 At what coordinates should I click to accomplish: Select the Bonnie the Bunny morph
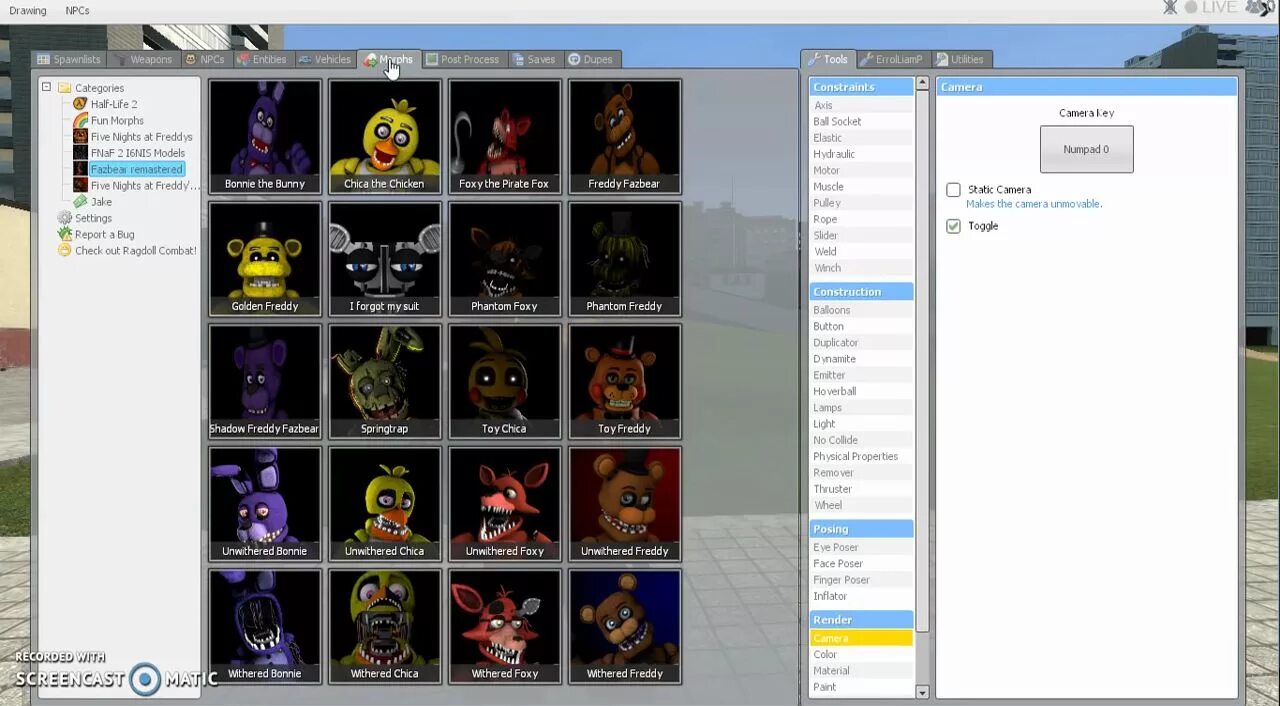point(265,136)
